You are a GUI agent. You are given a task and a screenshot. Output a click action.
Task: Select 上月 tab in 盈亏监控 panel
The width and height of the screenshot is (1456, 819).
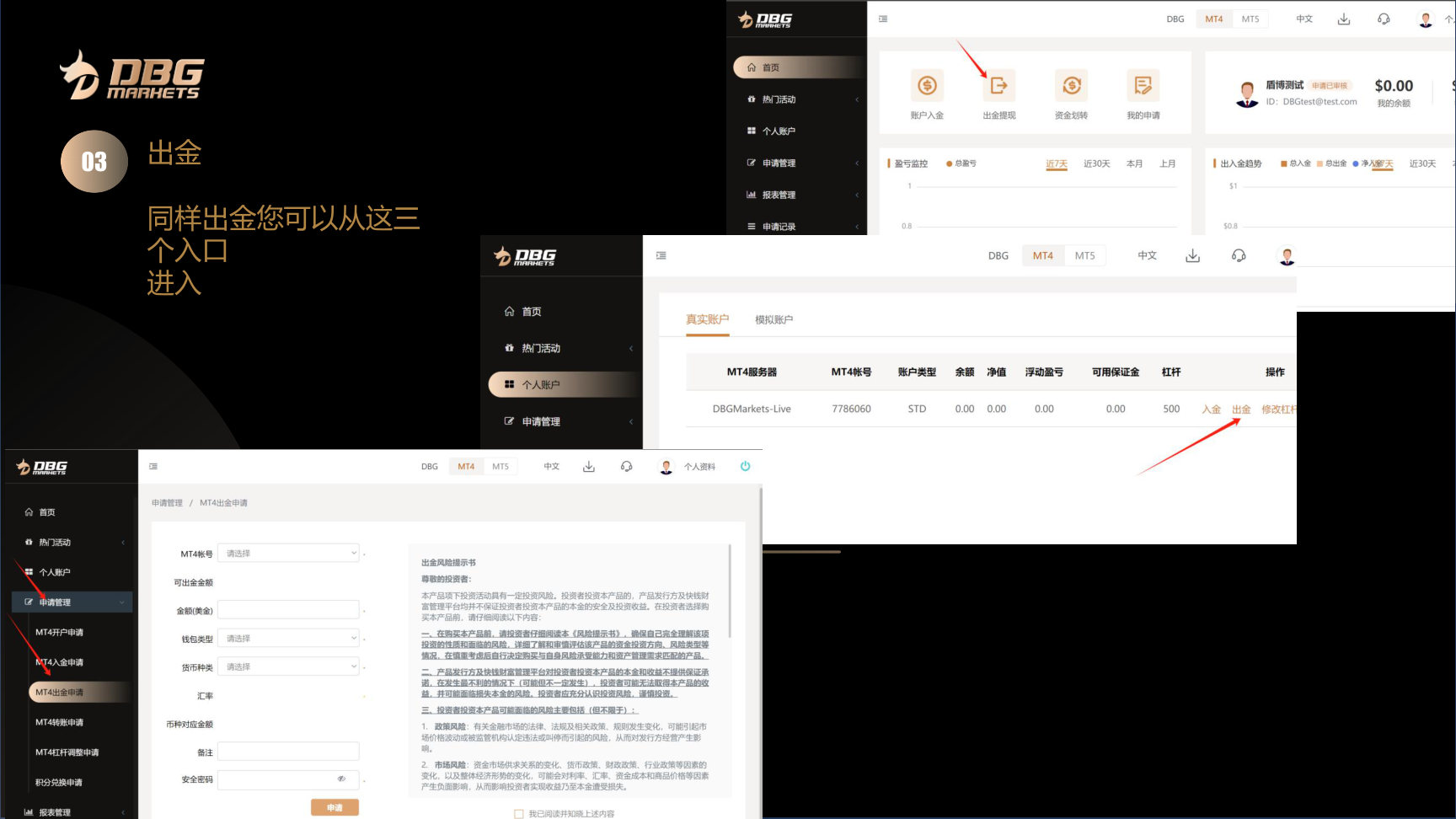click(x=1168, y=163)
